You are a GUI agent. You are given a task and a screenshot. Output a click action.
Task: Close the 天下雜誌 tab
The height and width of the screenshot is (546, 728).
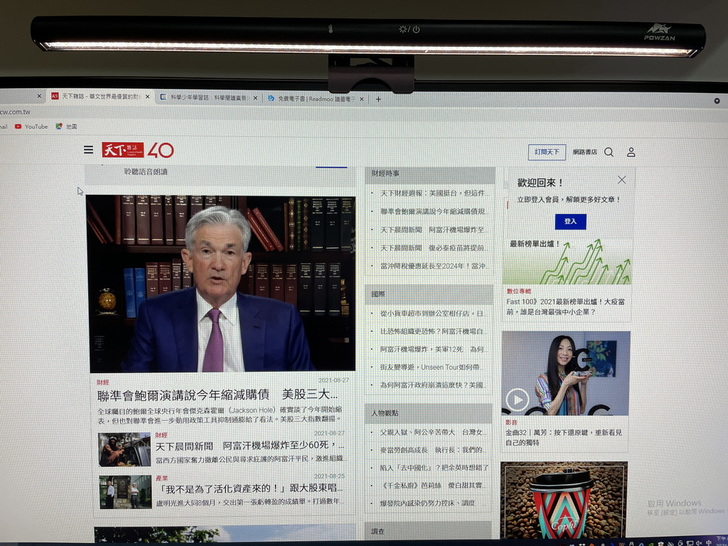tap(148, 97)
